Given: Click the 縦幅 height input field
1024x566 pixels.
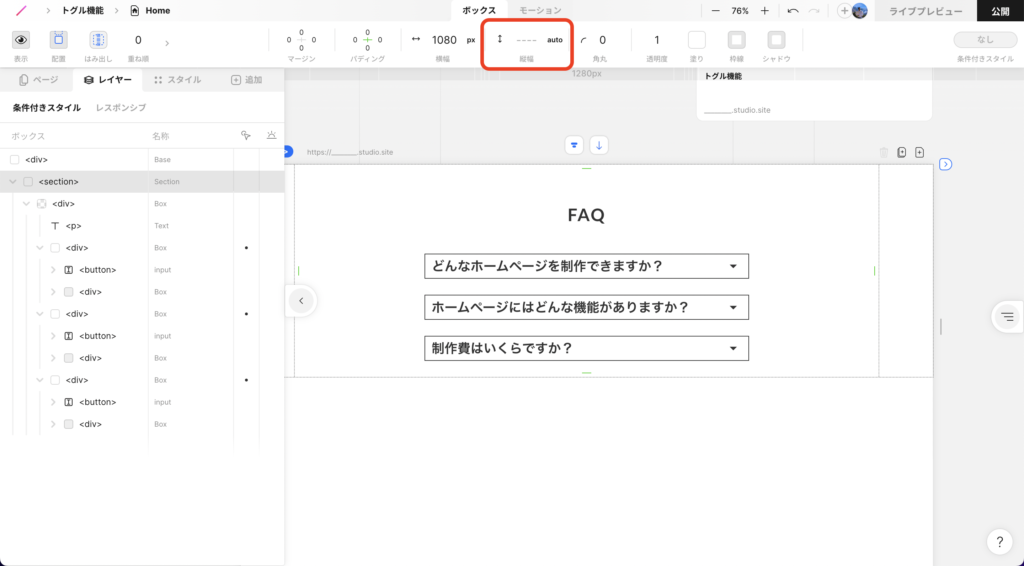Looking at the screenshot, I should click(x=526, y=40).
